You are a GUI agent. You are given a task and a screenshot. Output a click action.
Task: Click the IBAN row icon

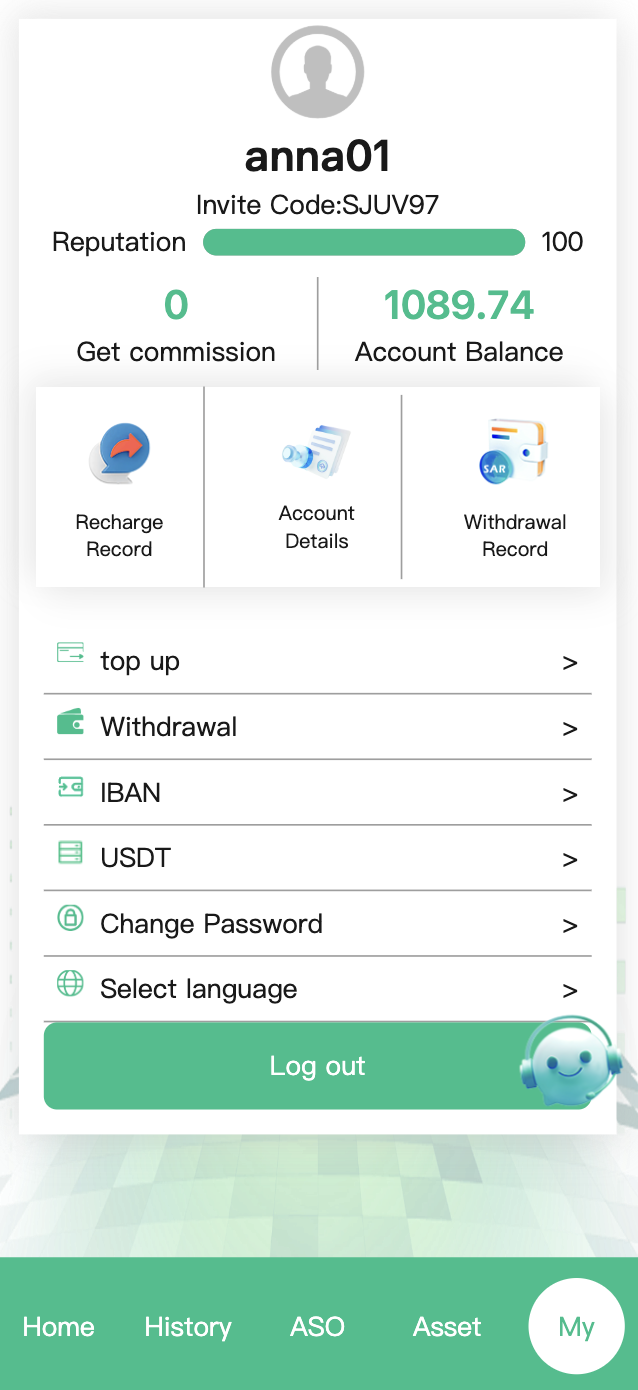(70, 787)
